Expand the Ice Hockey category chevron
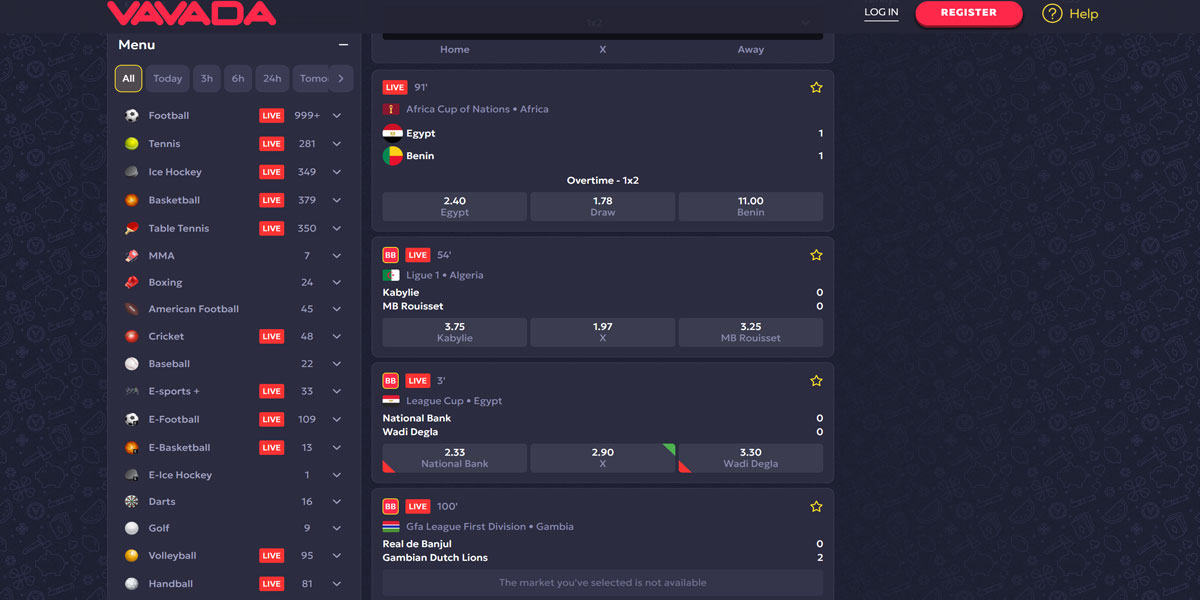Viewport: 1200px width, 600px height. [x=337, y=171]
